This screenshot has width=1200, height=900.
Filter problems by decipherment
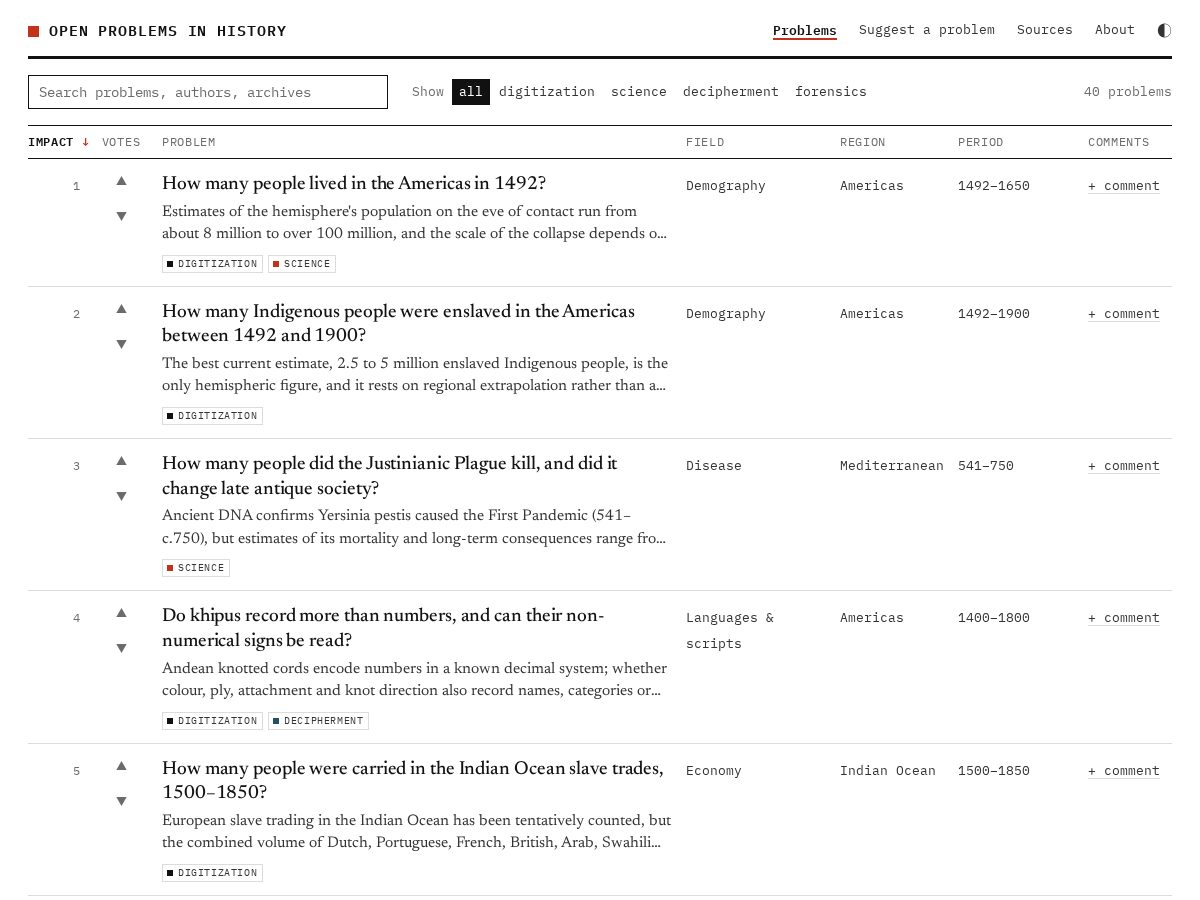coord(731,92)
